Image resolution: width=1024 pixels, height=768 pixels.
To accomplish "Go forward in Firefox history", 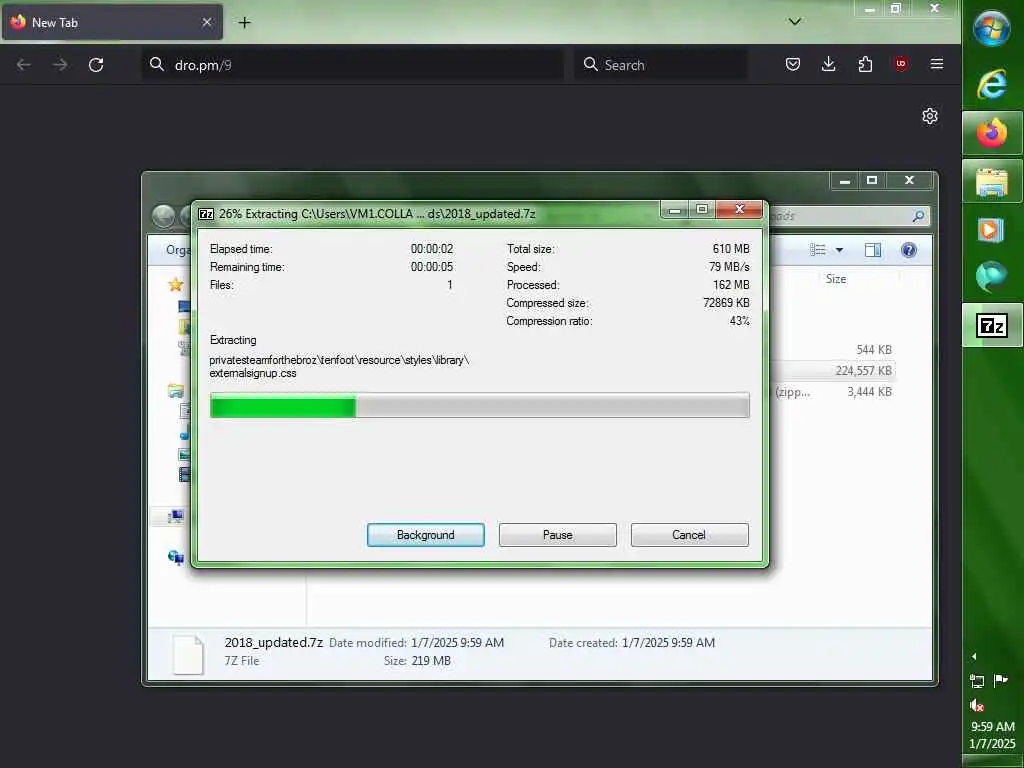I will [x=59, y=65].
